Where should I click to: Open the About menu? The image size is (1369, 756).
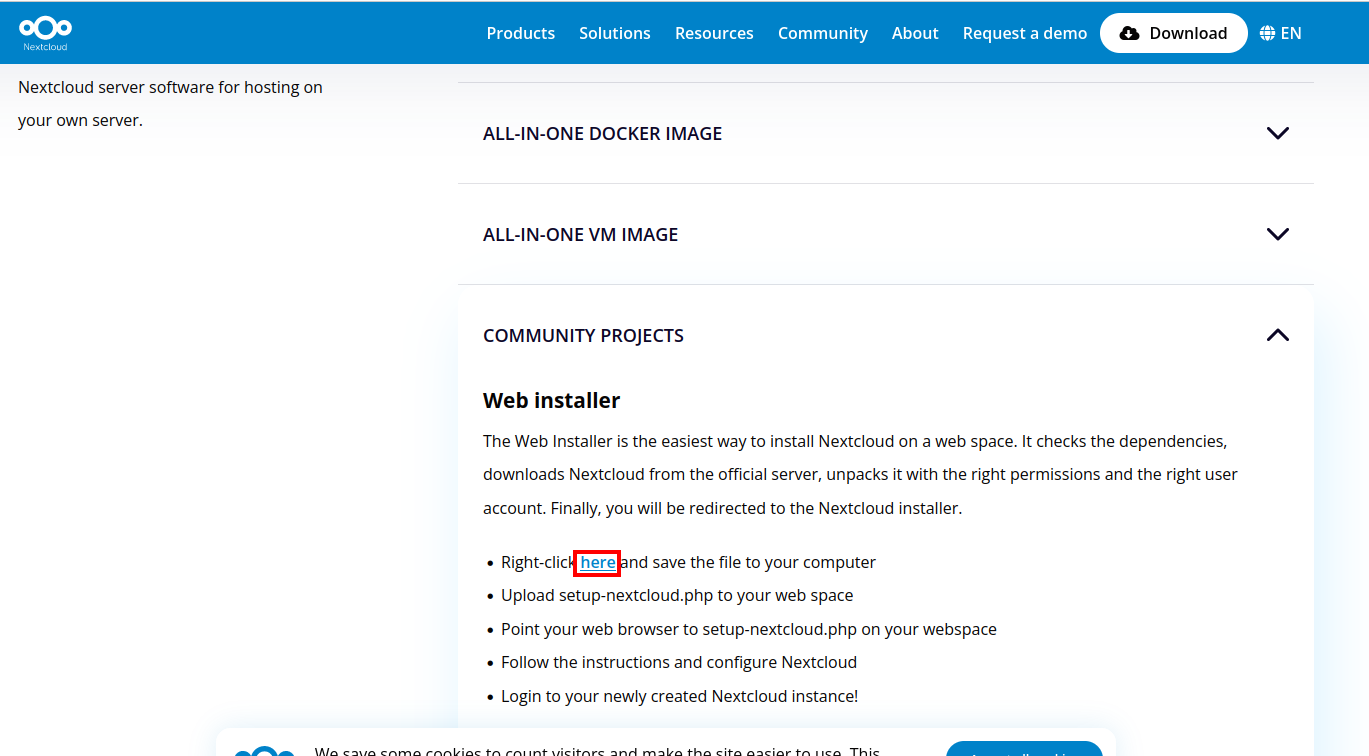coord(915,33)
